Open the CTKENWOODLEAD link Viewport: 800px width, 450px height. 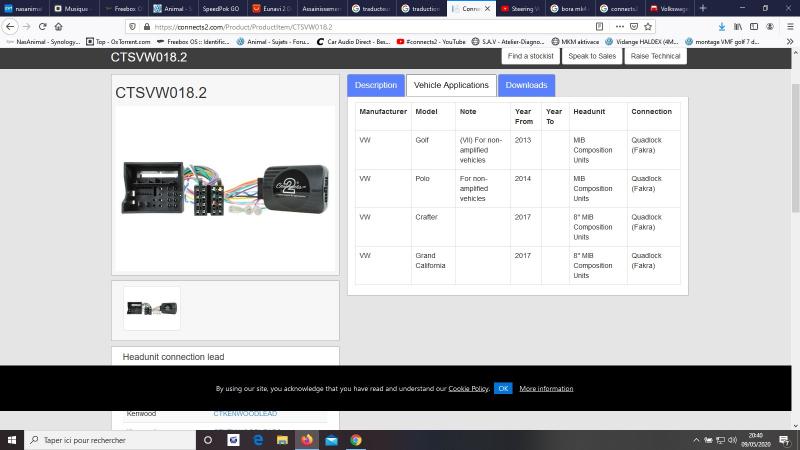(245, 413)
